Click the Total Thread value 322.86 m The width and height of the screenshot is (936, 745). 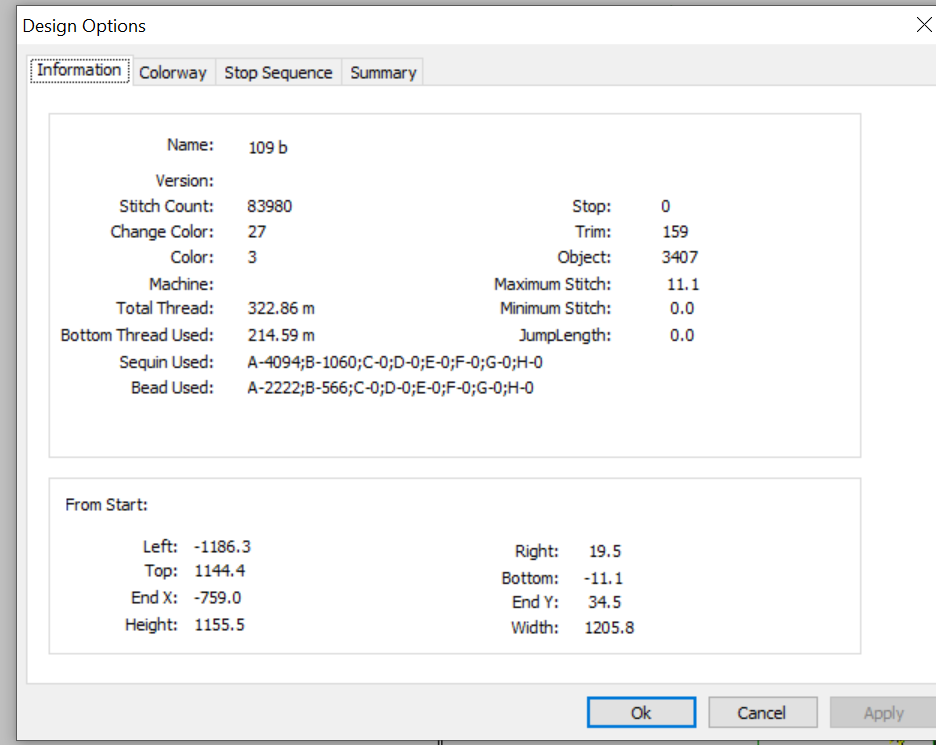coord(281,309)
